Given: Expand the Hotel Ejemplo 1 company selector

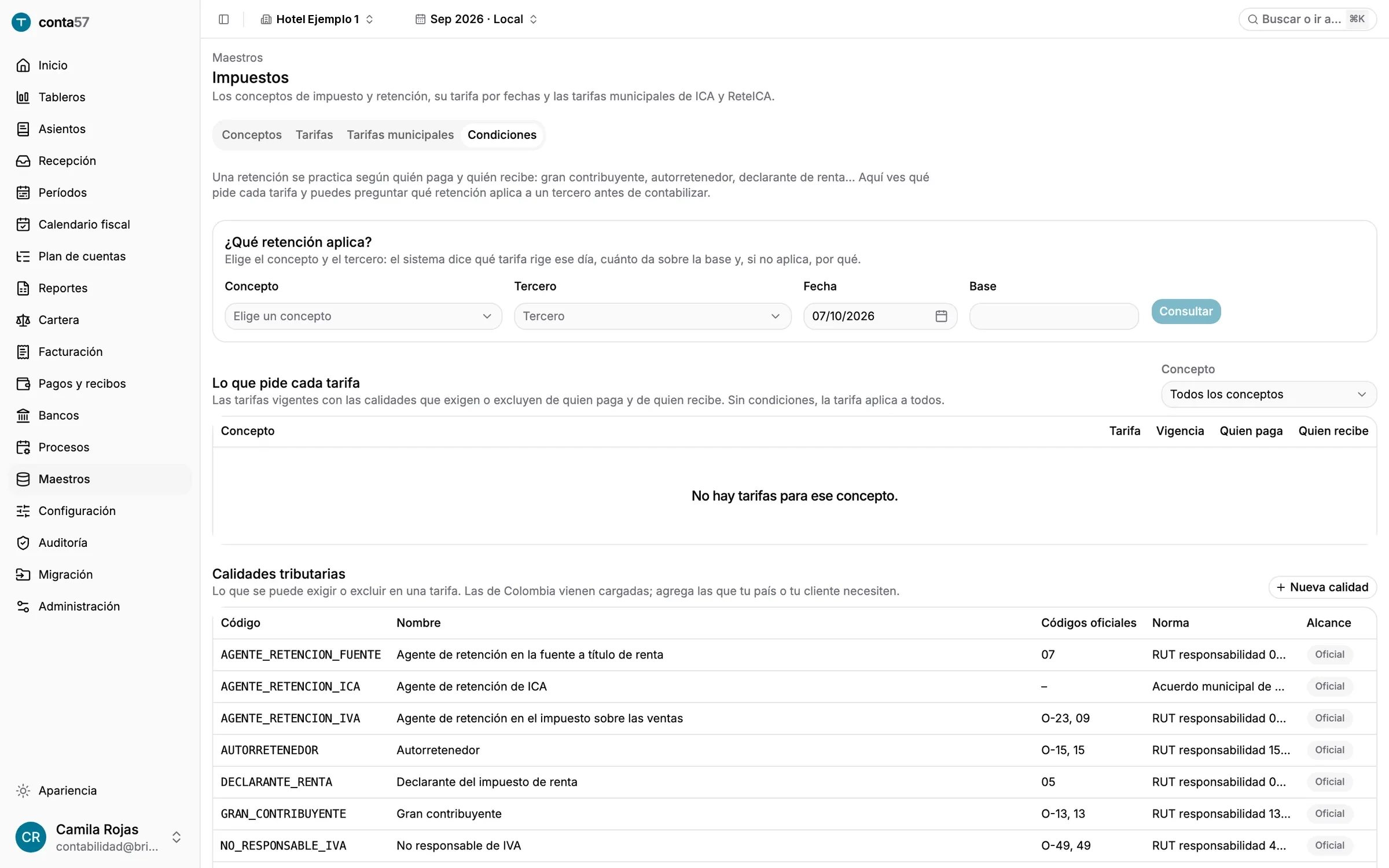Looking at the screenshot, I should pyautogui.click(x=317, y=19).
